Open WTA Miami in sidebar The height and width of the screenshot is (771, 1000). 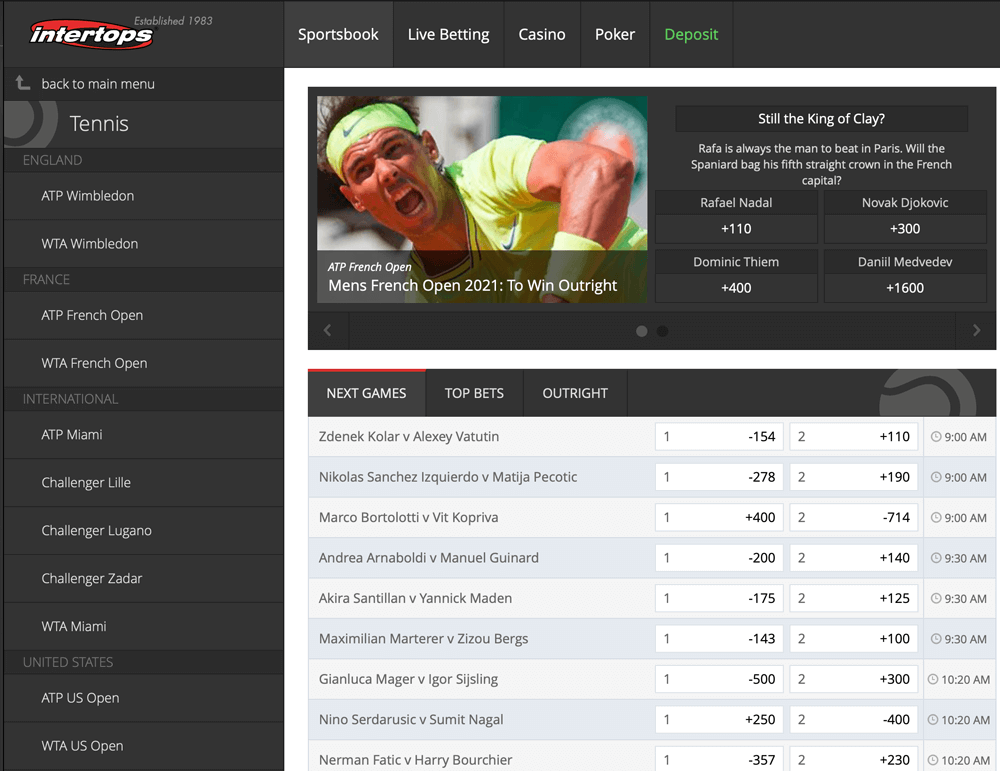click(x=143, y=626)
